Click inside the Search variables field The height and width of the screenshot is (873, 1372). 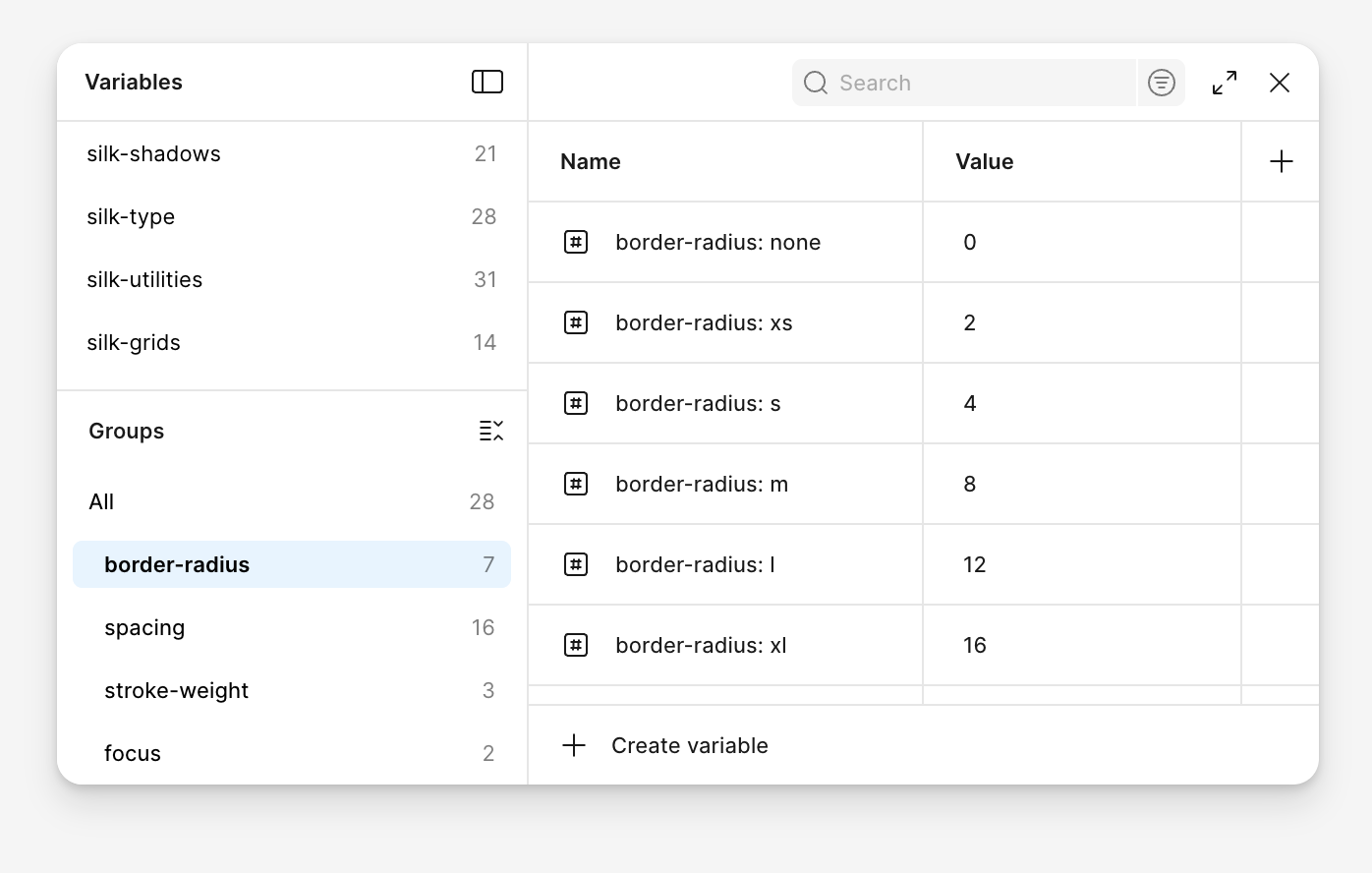[x=983, y=83]
